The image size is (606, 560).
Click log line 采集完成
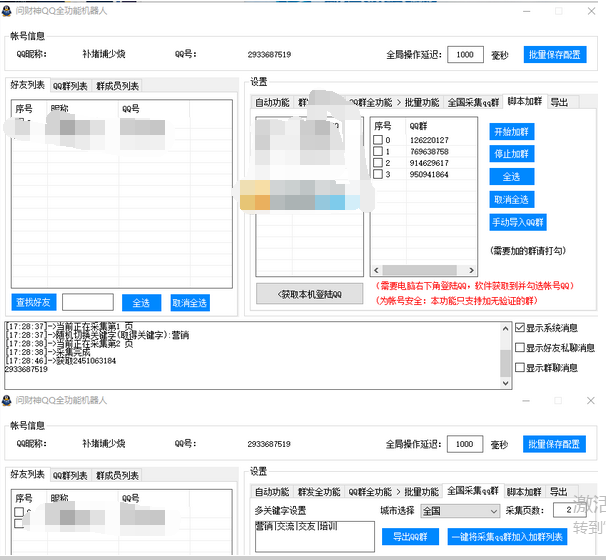click(x=48, y=352)
